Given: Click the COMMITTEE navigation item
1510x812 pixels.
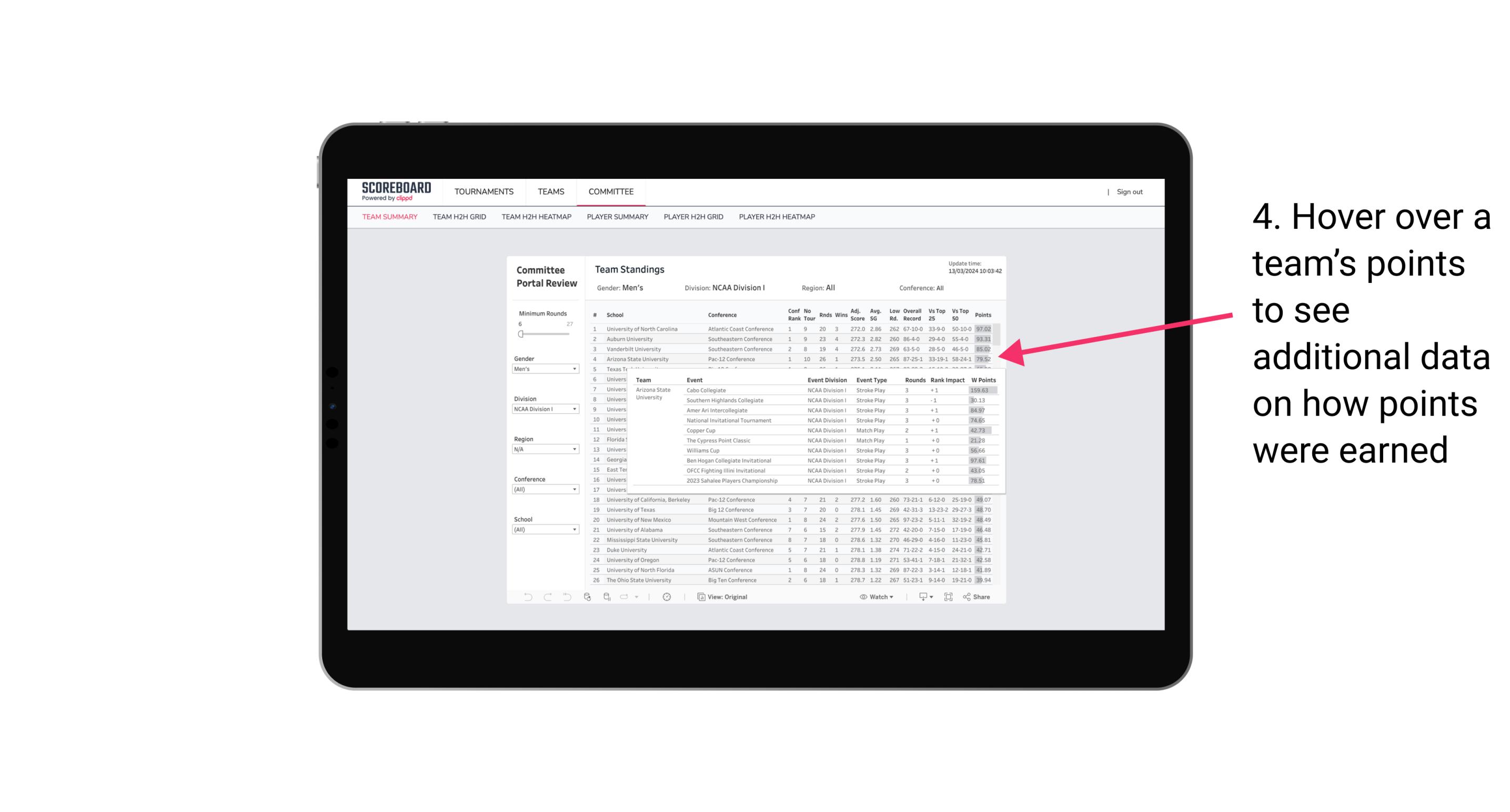Looking at the screenshot, I should click(610, 191).
